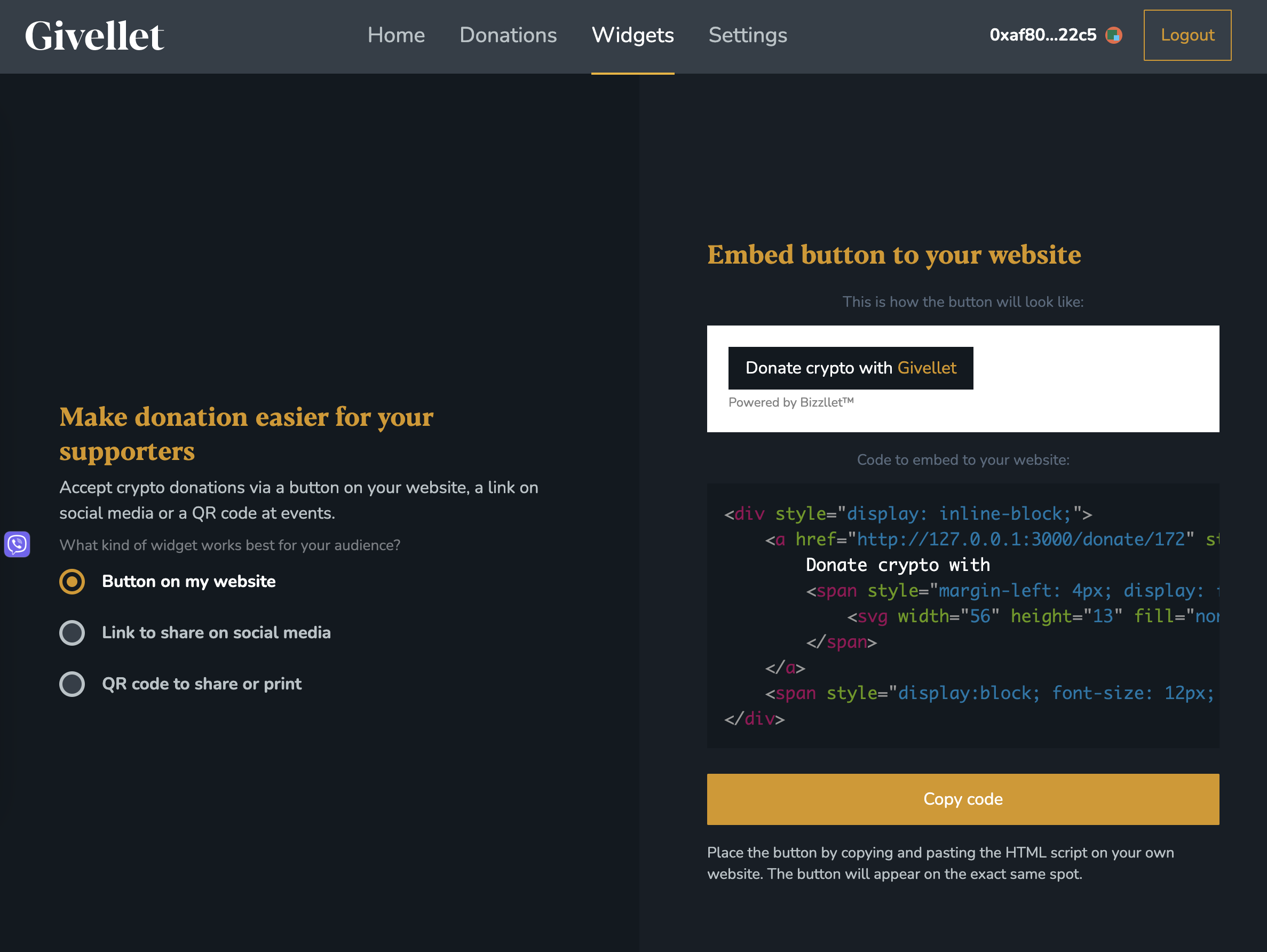
Task: Select Button on my website option
Action: pos(167,582)
